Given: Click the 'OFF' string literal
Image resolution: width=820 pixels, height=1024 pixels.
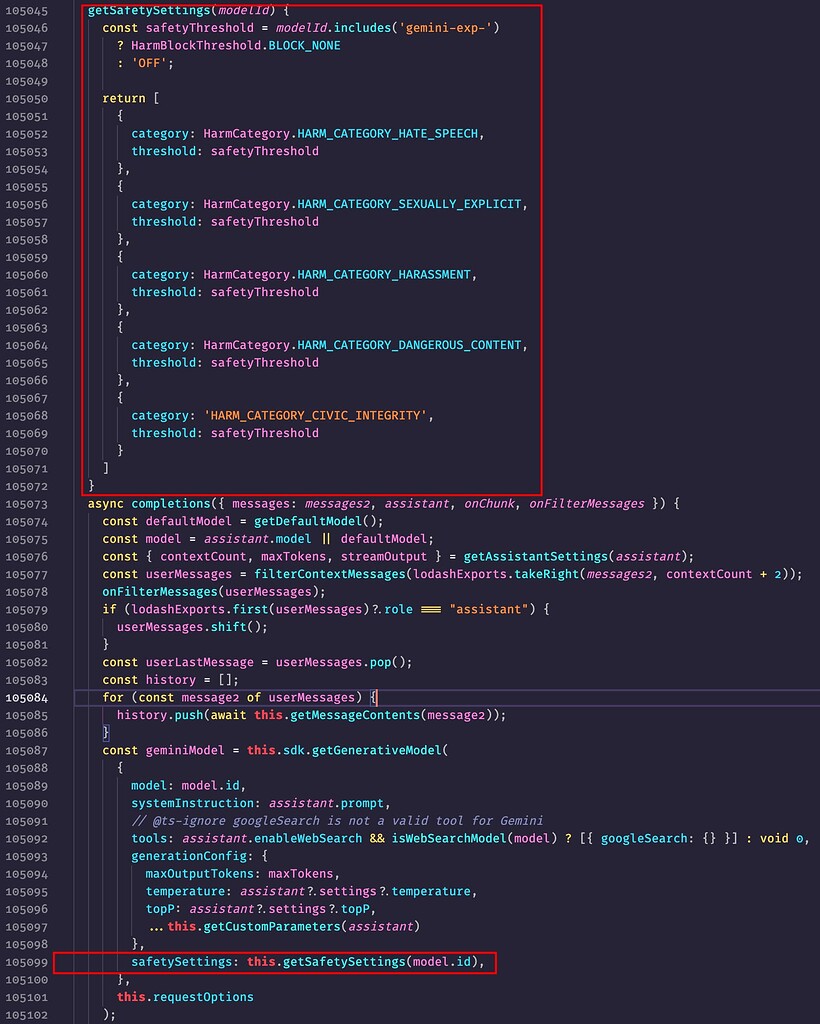Looking at the screenshot, I should [x=149, y=63].
